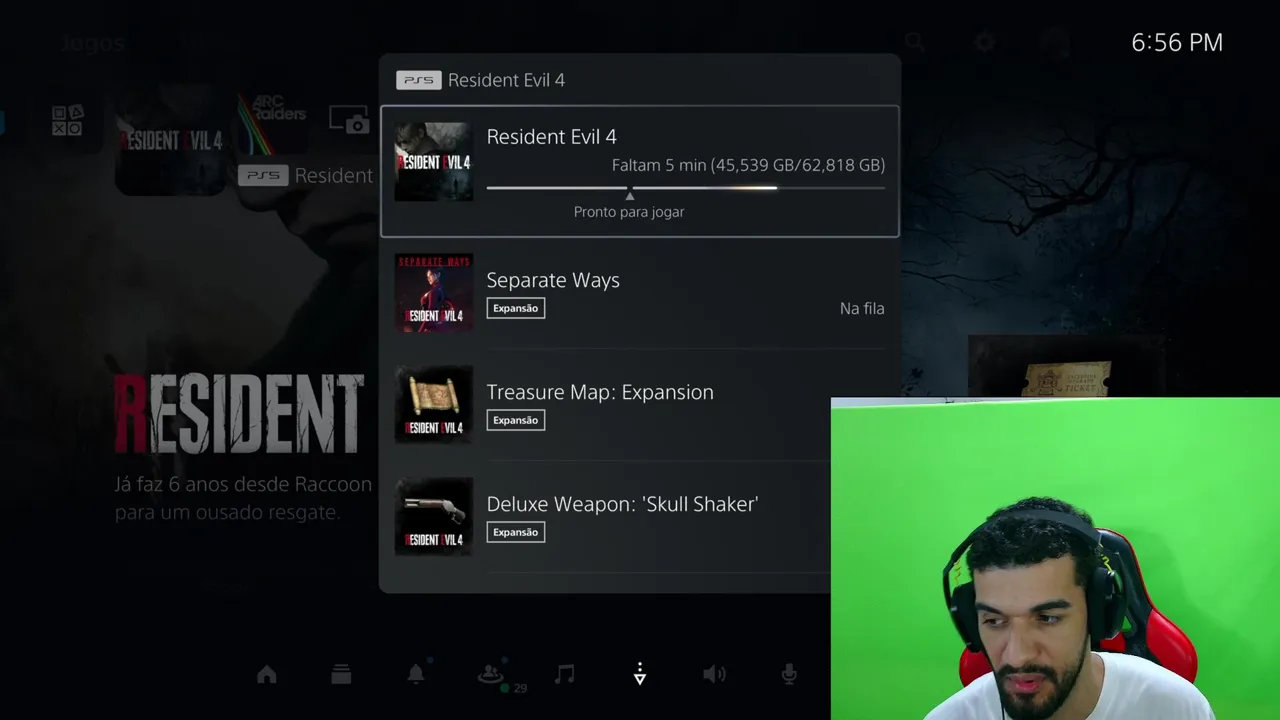
Task: Open the Home icon in control center
Action: (x=267, y=675)
